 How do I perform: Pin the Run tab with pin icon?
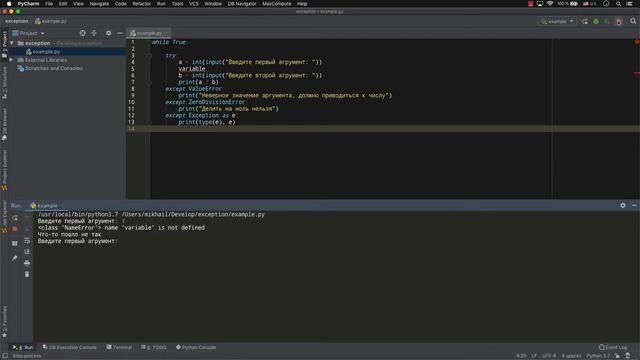(15, 258)
